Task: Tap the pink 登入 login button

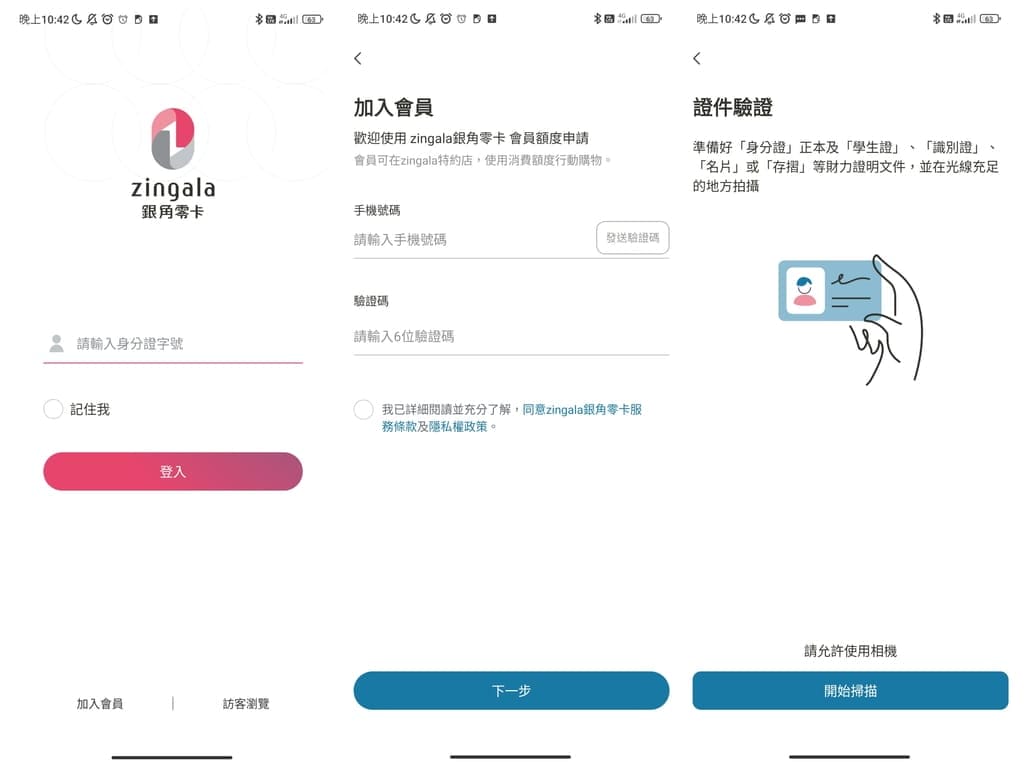Action: (x=173, y=472)
